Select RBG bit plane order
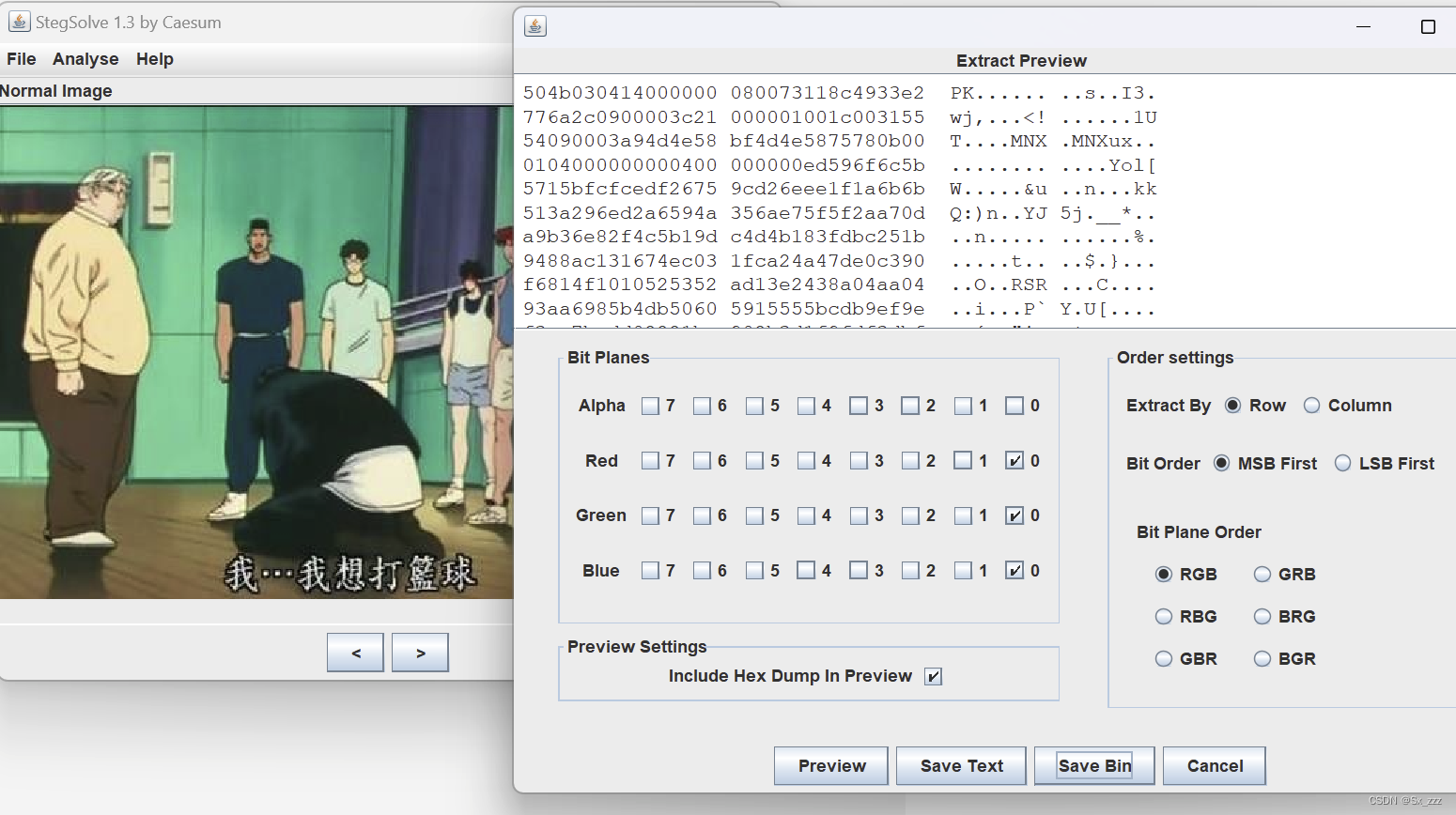This screenshot has height=815, width=1456. (1164, 616)
